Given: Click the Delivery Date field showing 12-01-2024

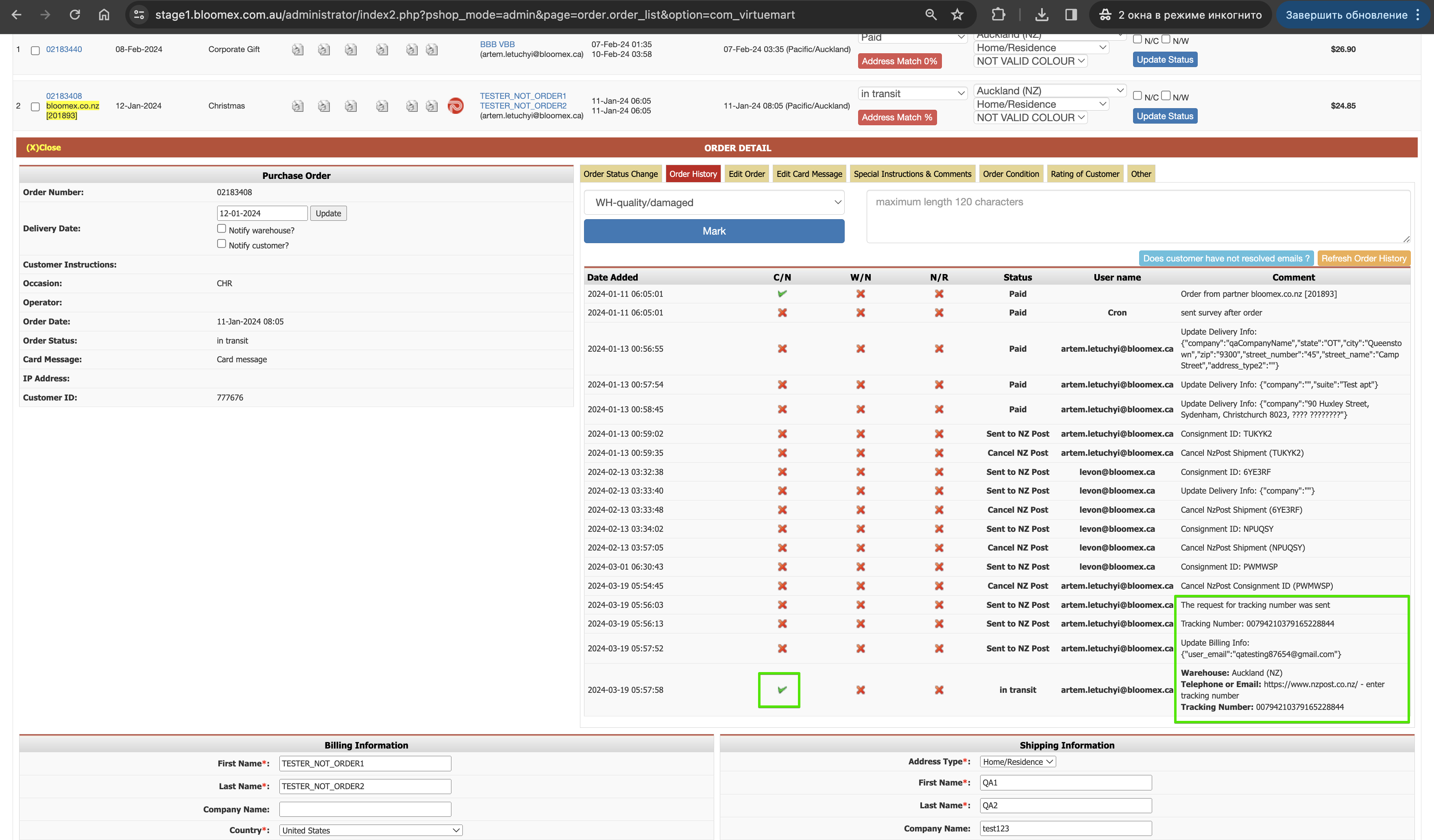Looking at the screenshot, I should point(262,213).
